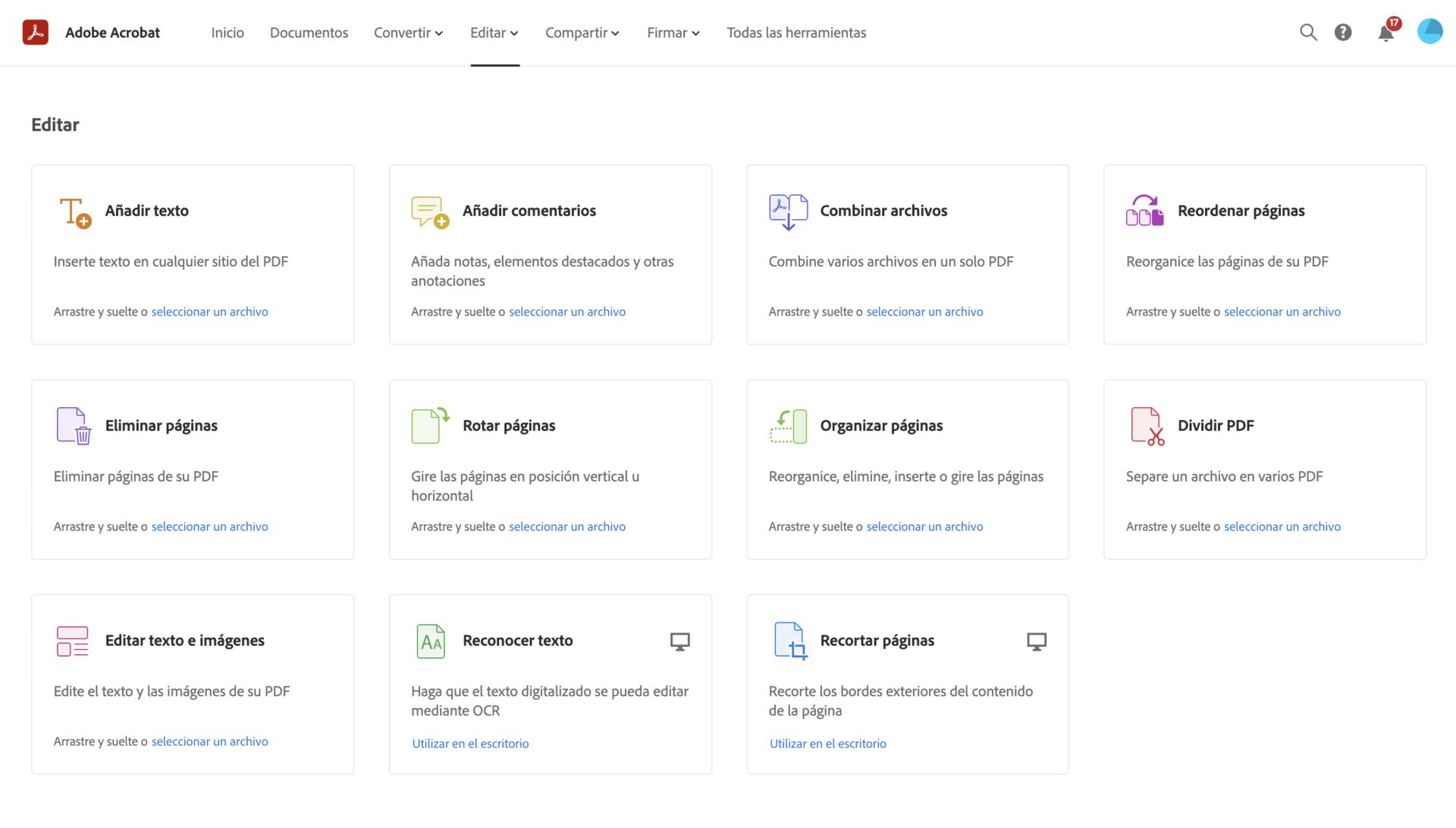Expand the Firmar dropdown menu
The width and height of the screenshot is (1456, 828).
pyautogui.click(x=673, y=33)
